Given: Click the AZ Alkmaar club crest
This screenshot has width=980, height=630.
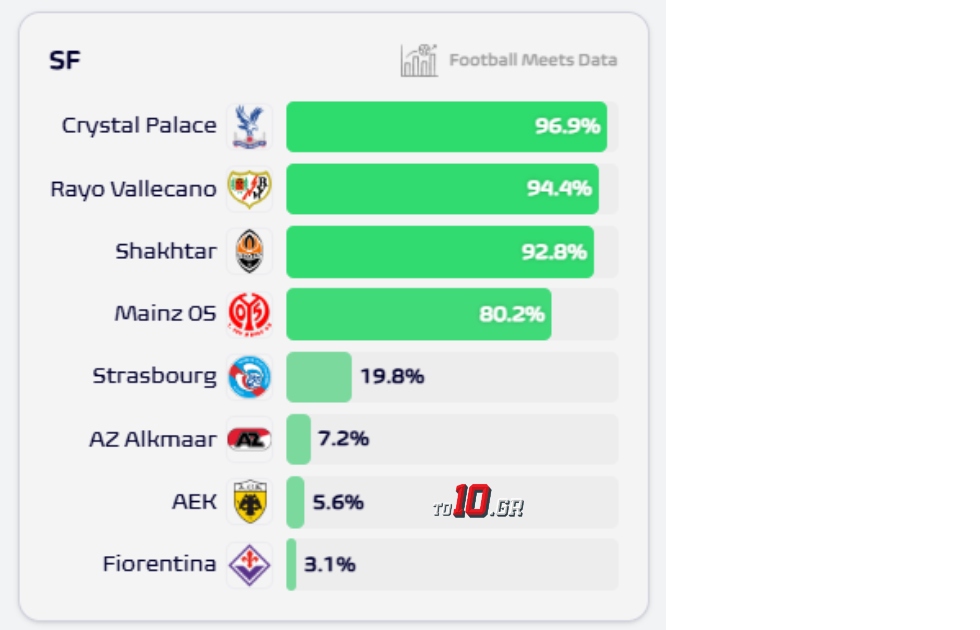Looking at the screenshot, I should tap(248, 439).
